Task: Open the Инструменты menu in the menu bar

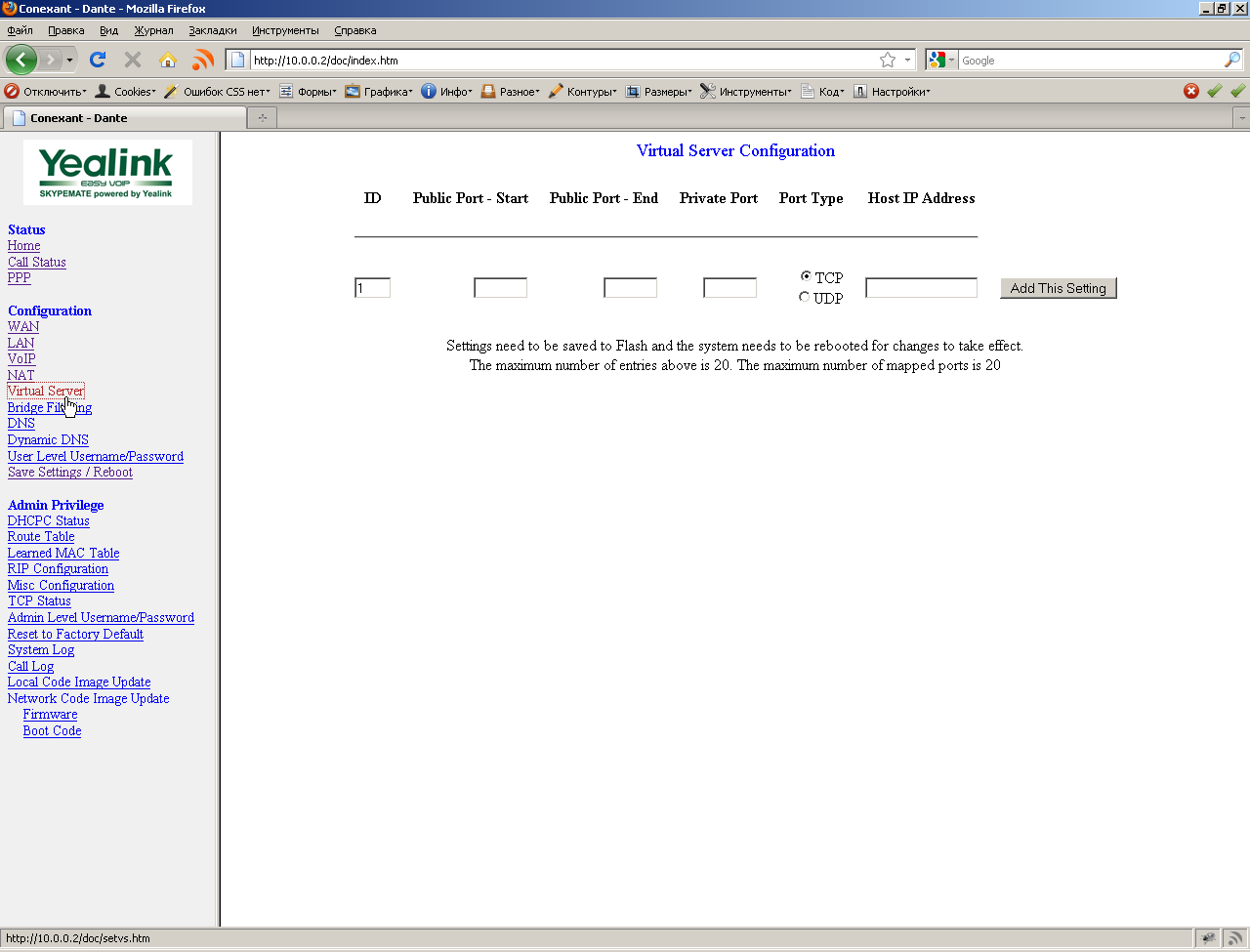Action: 285,30
